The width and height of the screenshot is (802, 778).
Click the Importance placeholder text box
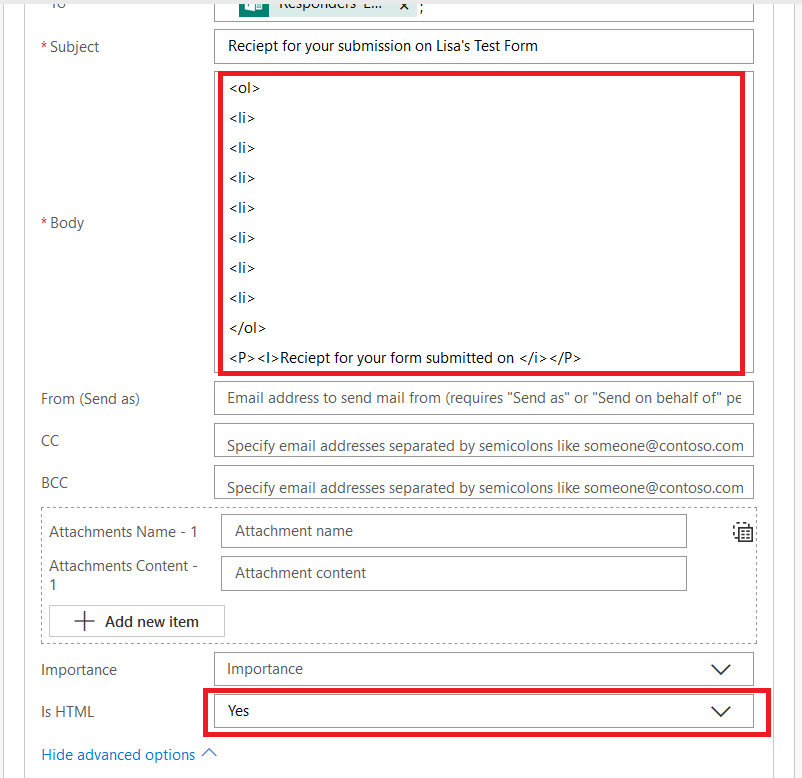click(450, 669)
